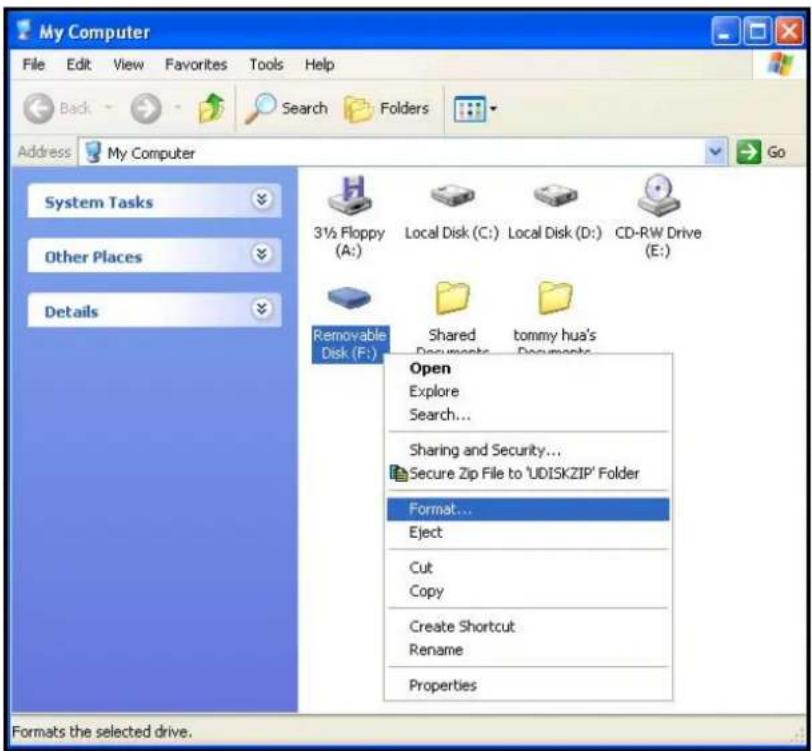This screenshot has width=812, height=751.
Task: Choose Create Shortcut from context menu
Action: (x=528, y=627)
